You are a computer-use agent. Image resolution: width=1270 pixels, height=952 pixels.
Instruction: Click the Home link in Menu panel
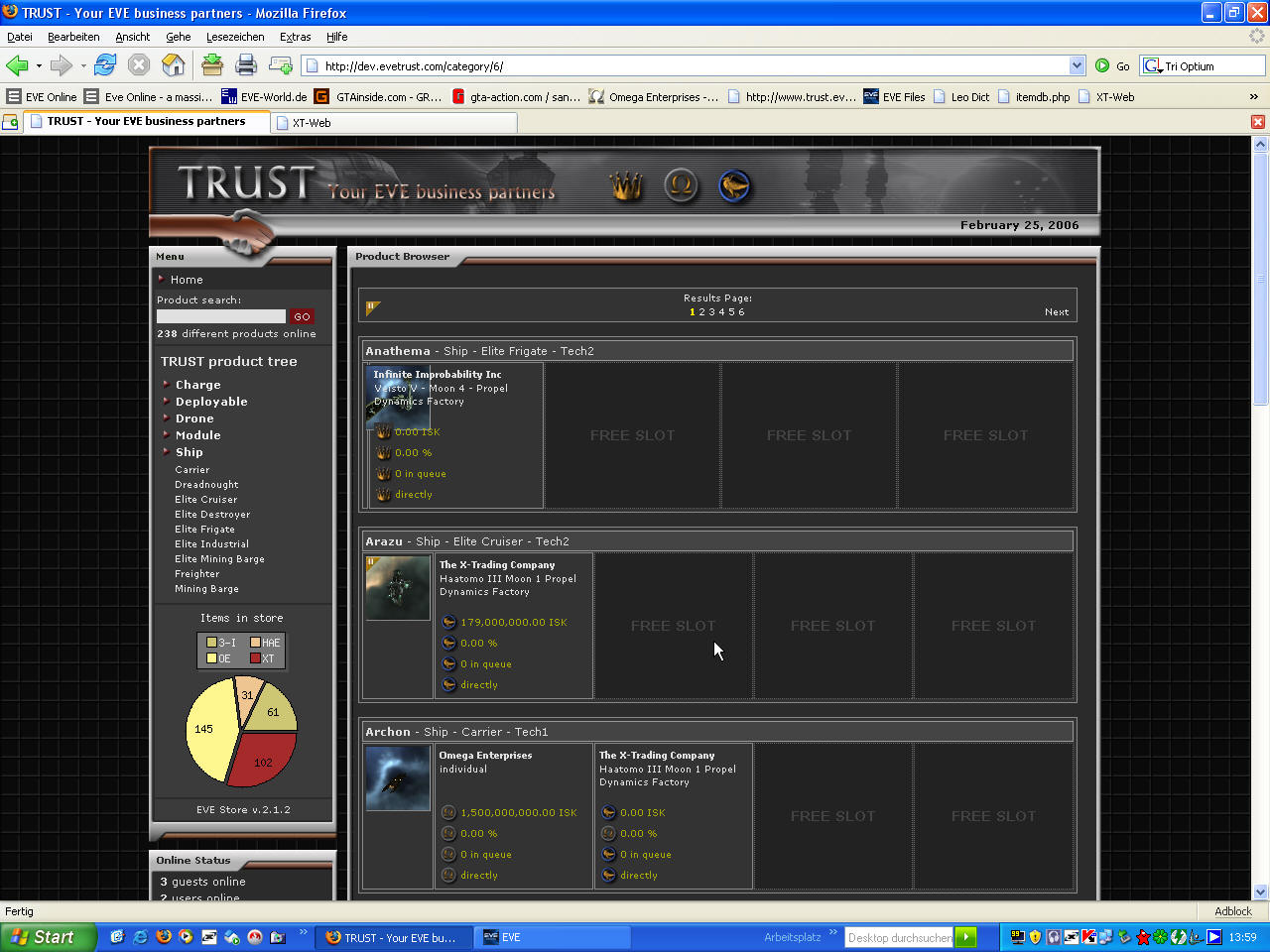(x=187, y=280)
